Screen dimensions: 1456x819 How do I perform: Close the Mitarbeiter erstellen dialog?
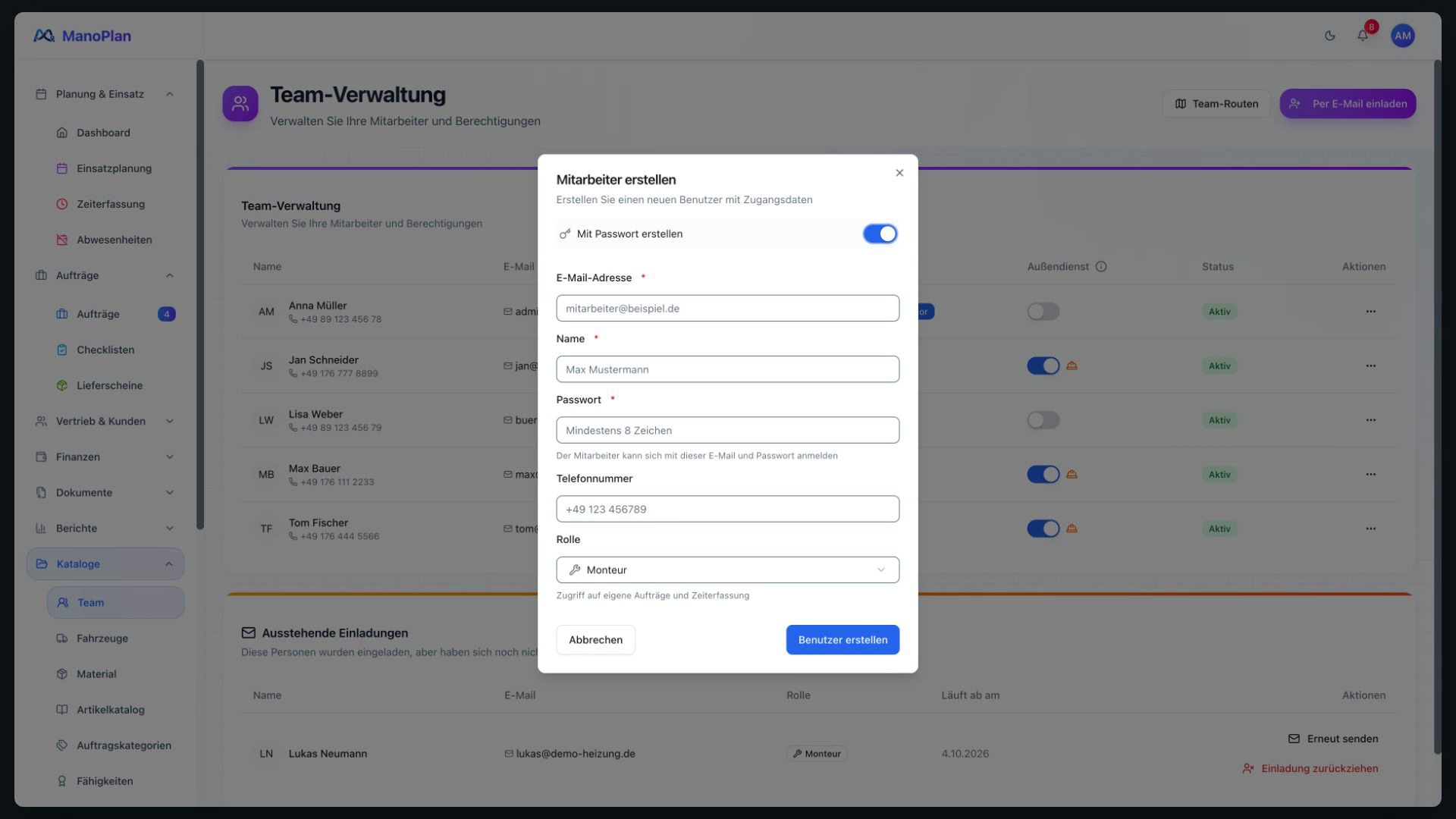(899, 173)
